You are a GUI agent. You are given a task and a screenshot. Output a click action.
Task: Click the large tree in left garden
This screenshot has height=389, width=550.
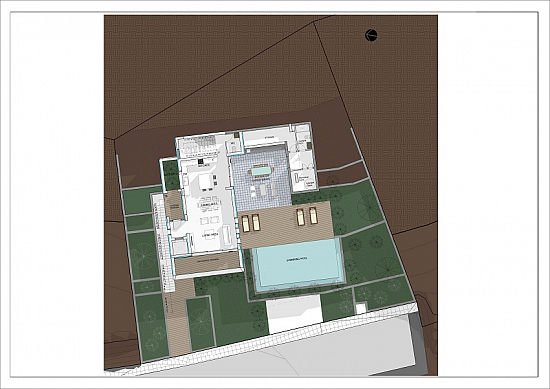pos(143,255)
